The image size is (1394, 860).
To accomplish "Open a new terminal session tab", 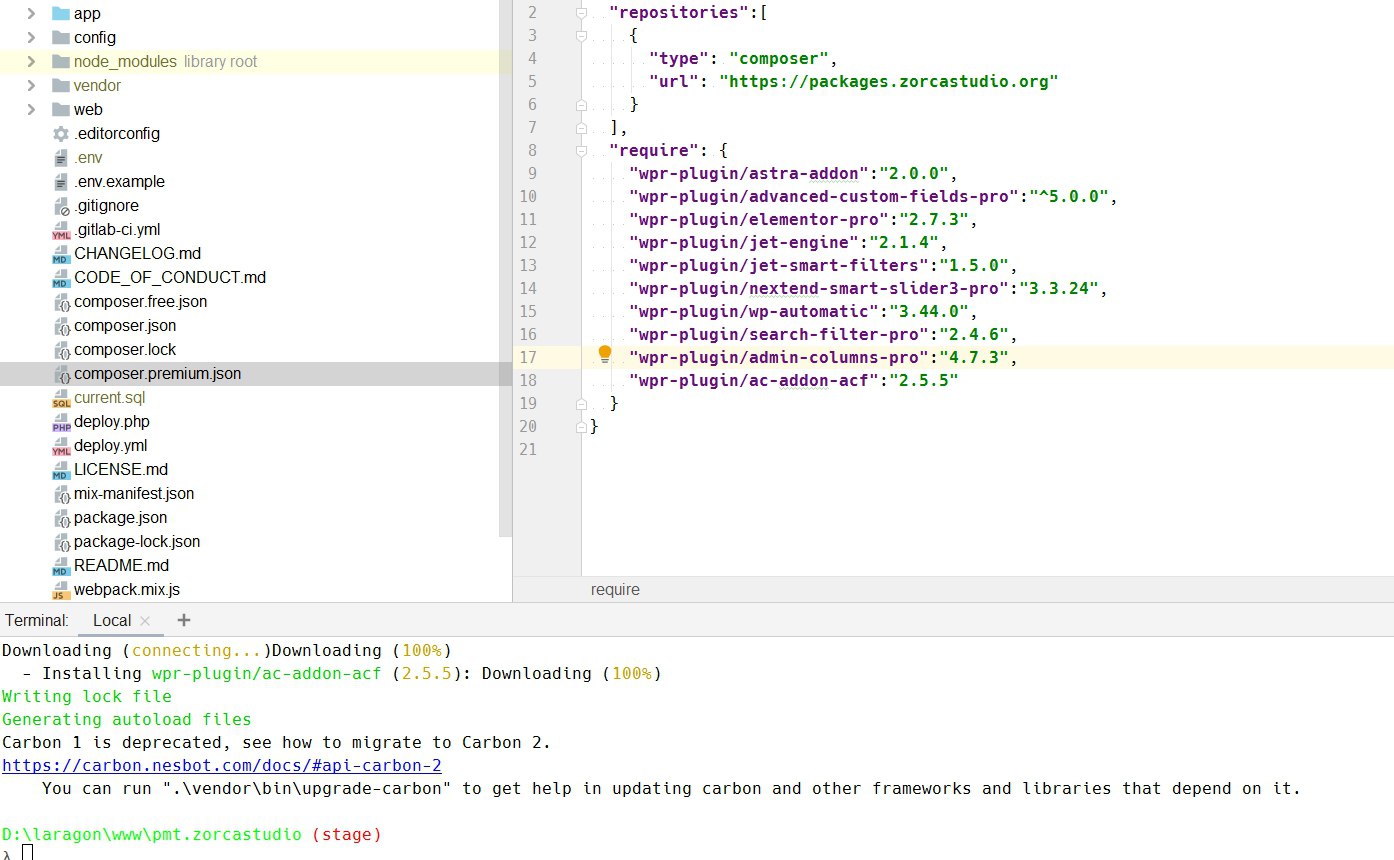I will pos(183,620).
